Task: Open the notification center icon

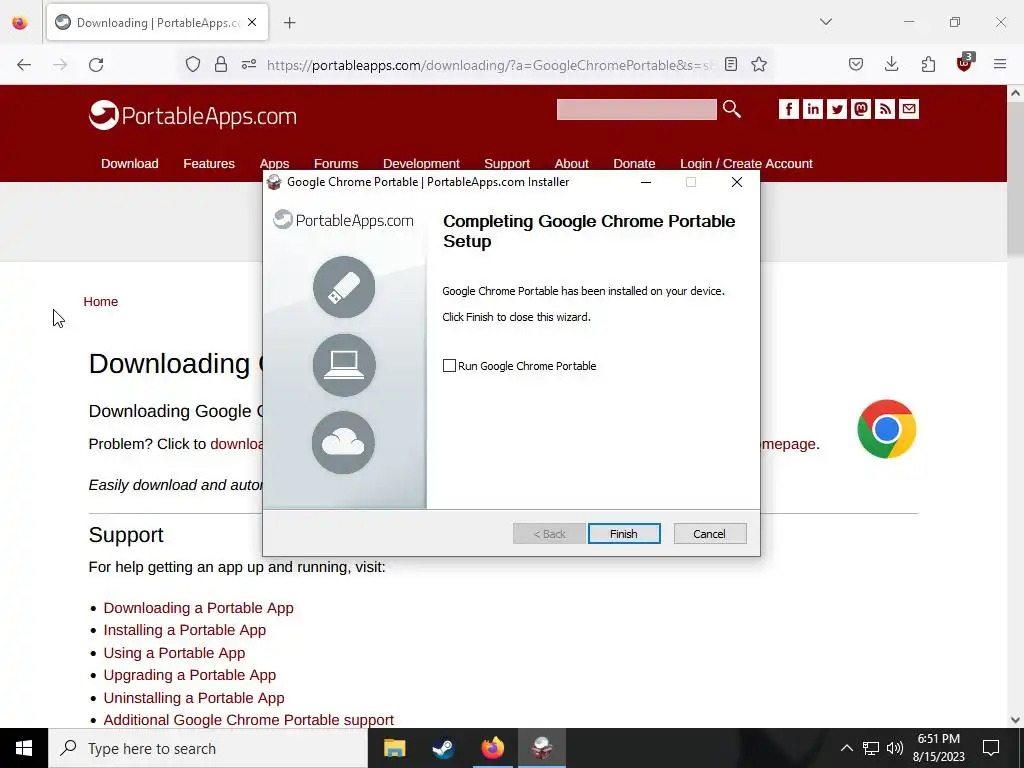Action: [x=991, y=748]
